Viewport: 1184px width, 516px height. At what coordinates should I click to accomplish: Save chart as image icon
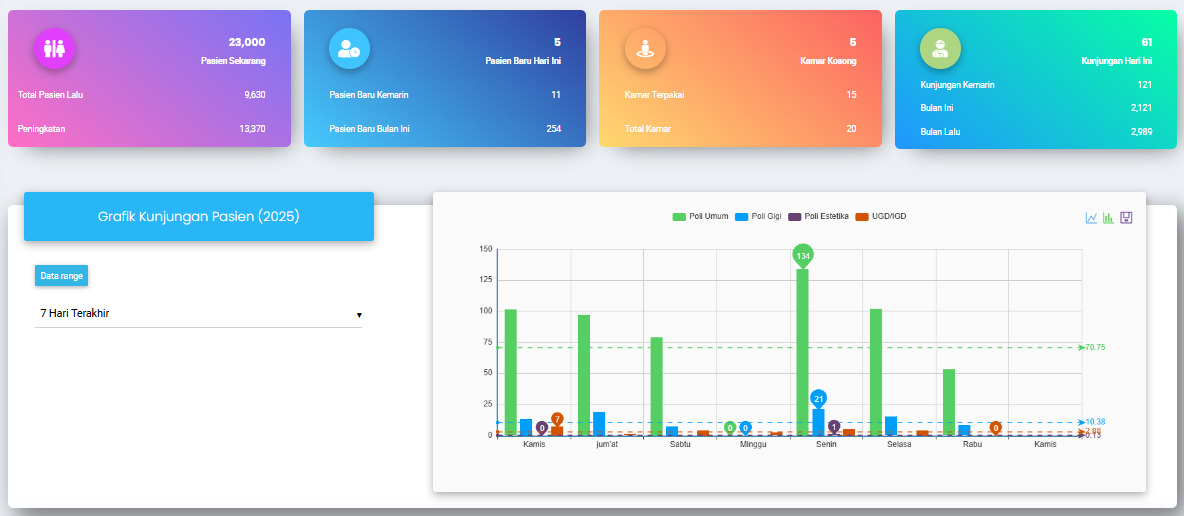click(1126, 218)
